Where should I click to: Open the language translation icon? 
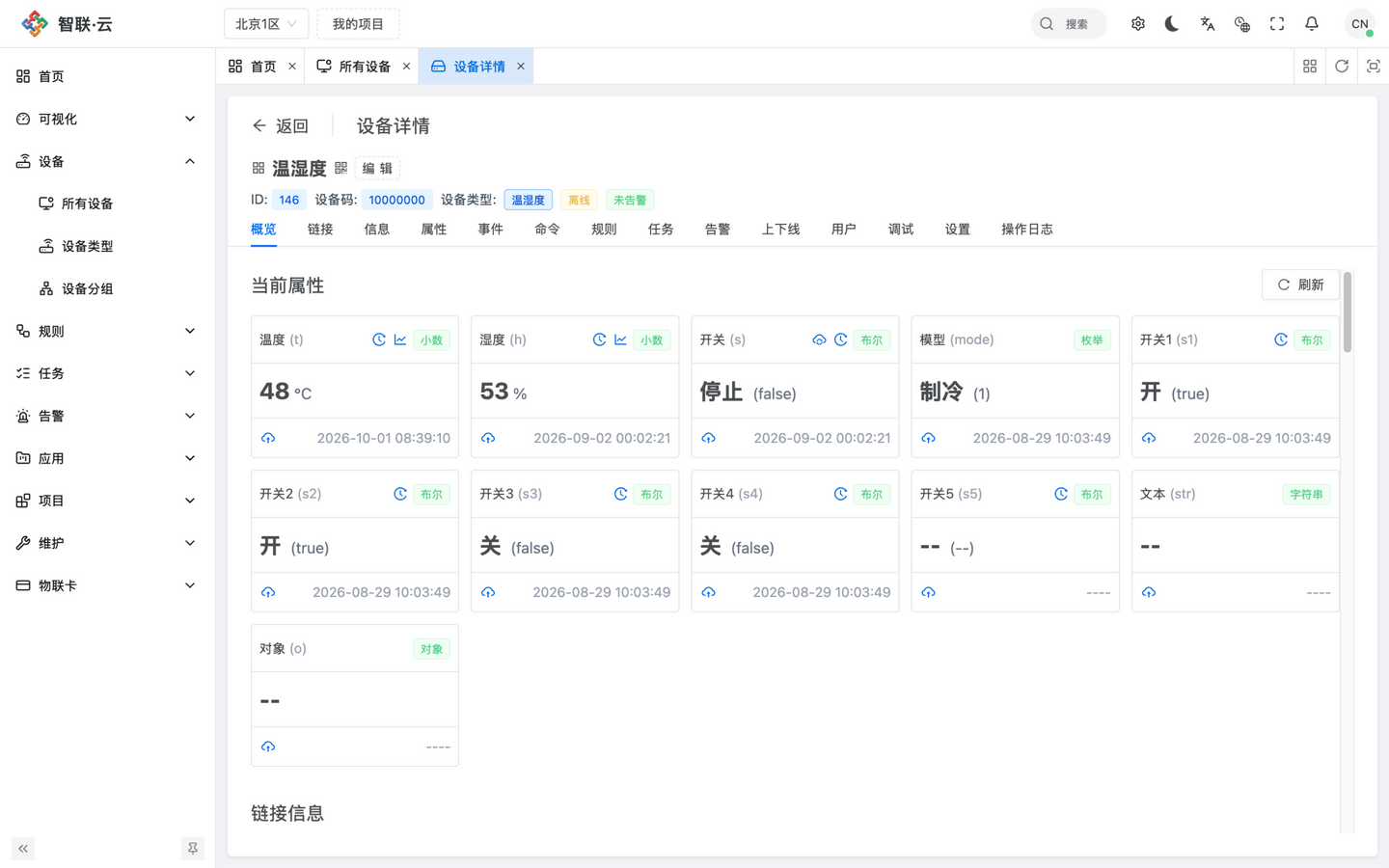1208,24
